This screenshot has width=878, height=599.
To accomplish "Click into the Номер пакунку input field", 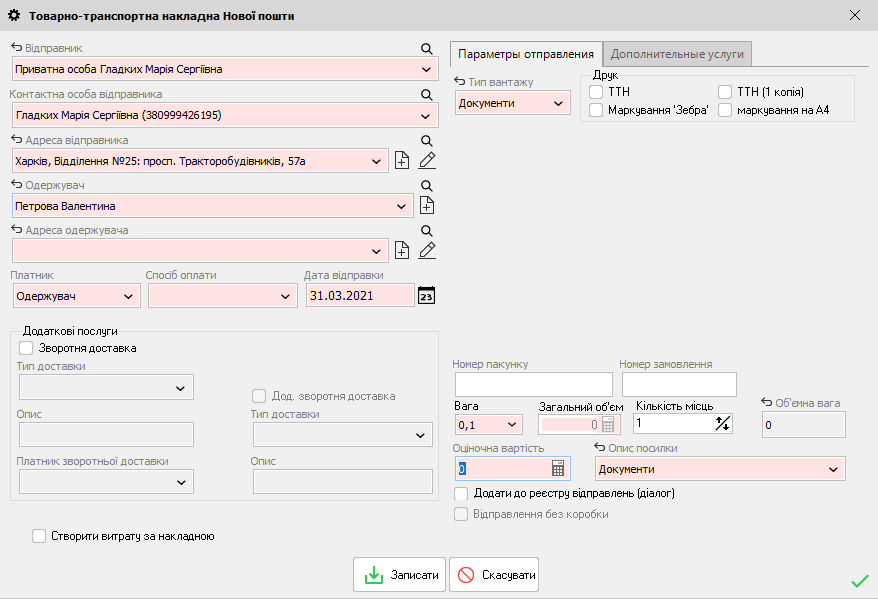I will 533,384.
